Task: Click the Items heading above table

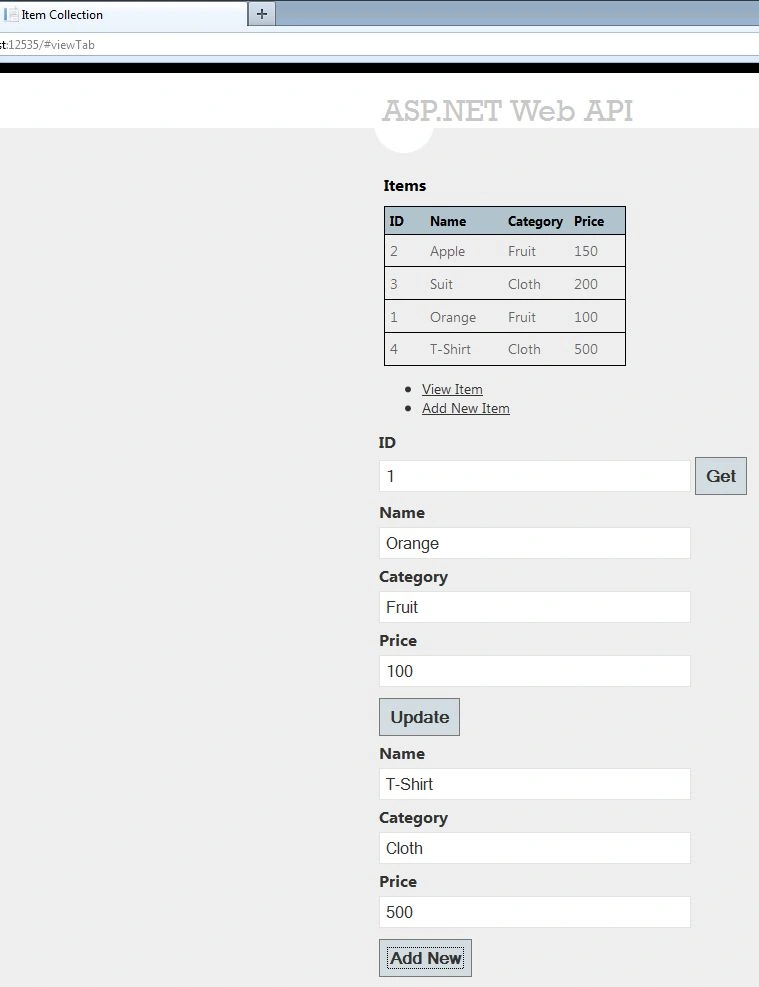Action: 405,186
